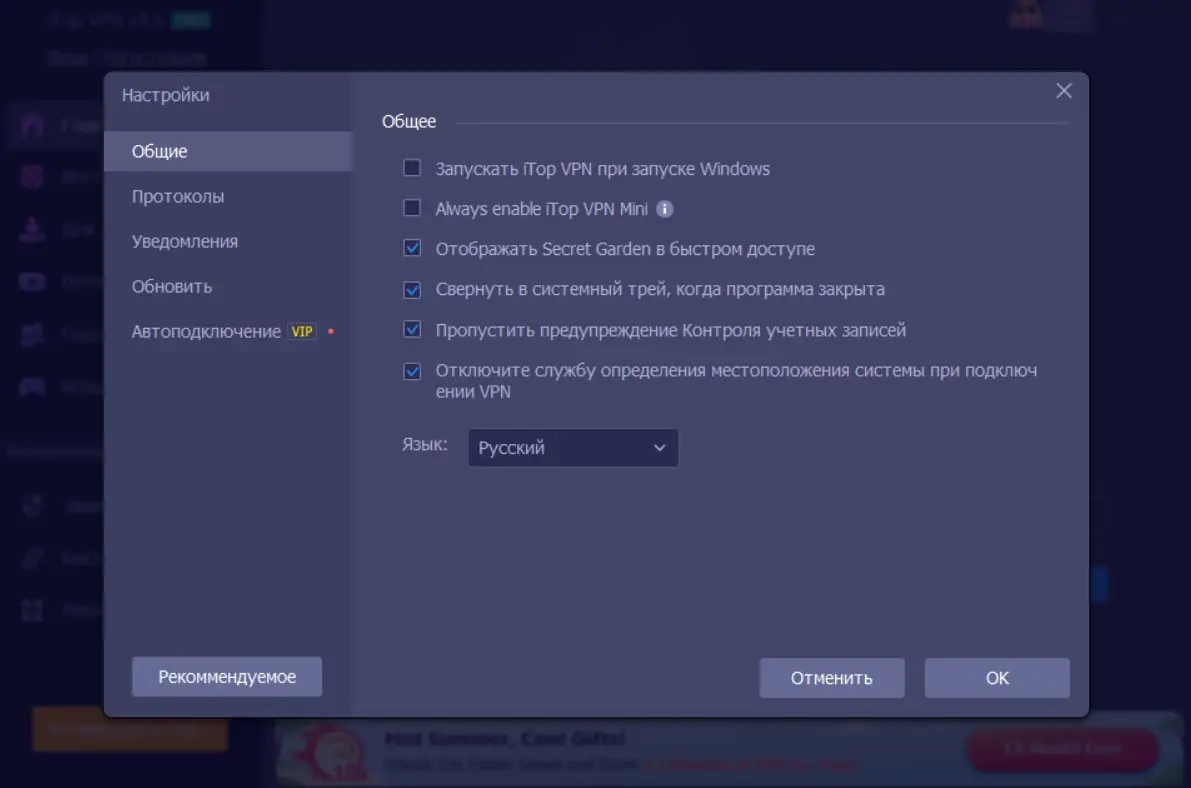The height and width of the screenshot is (788, 1191).
Task: Click the VIP badge next to Автоподключение
Action: pos(302,331)
